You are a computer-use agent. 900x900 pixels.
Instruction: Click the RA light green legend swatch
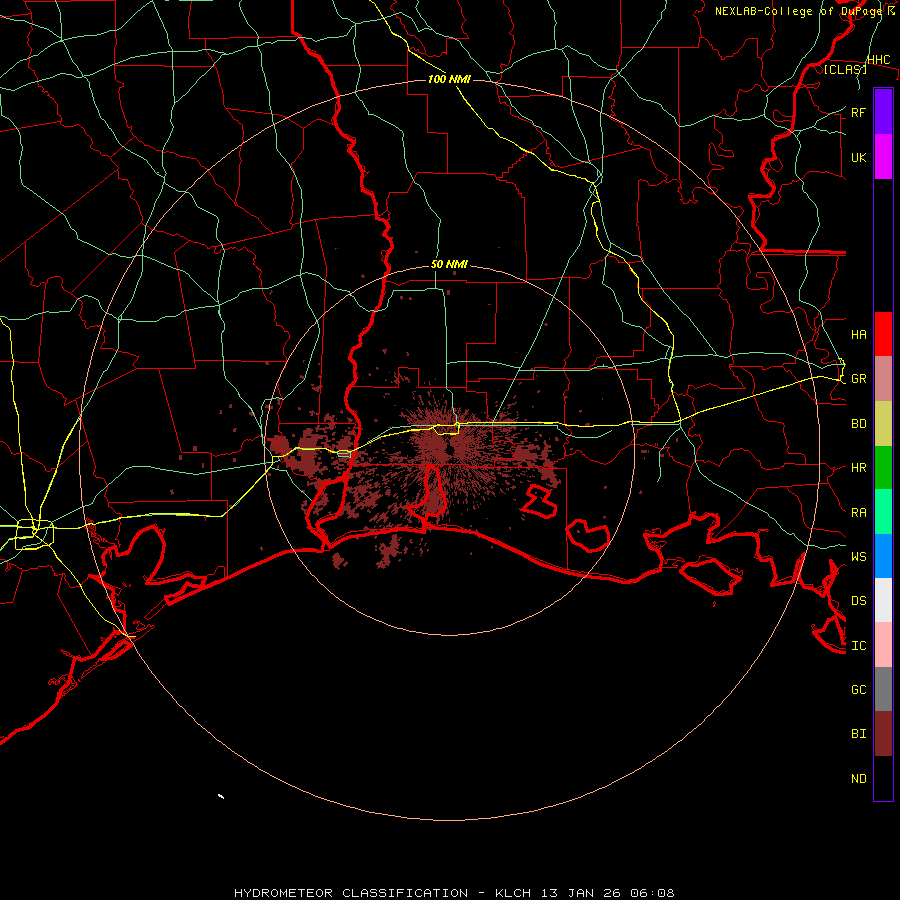click(x=883, y=512)
